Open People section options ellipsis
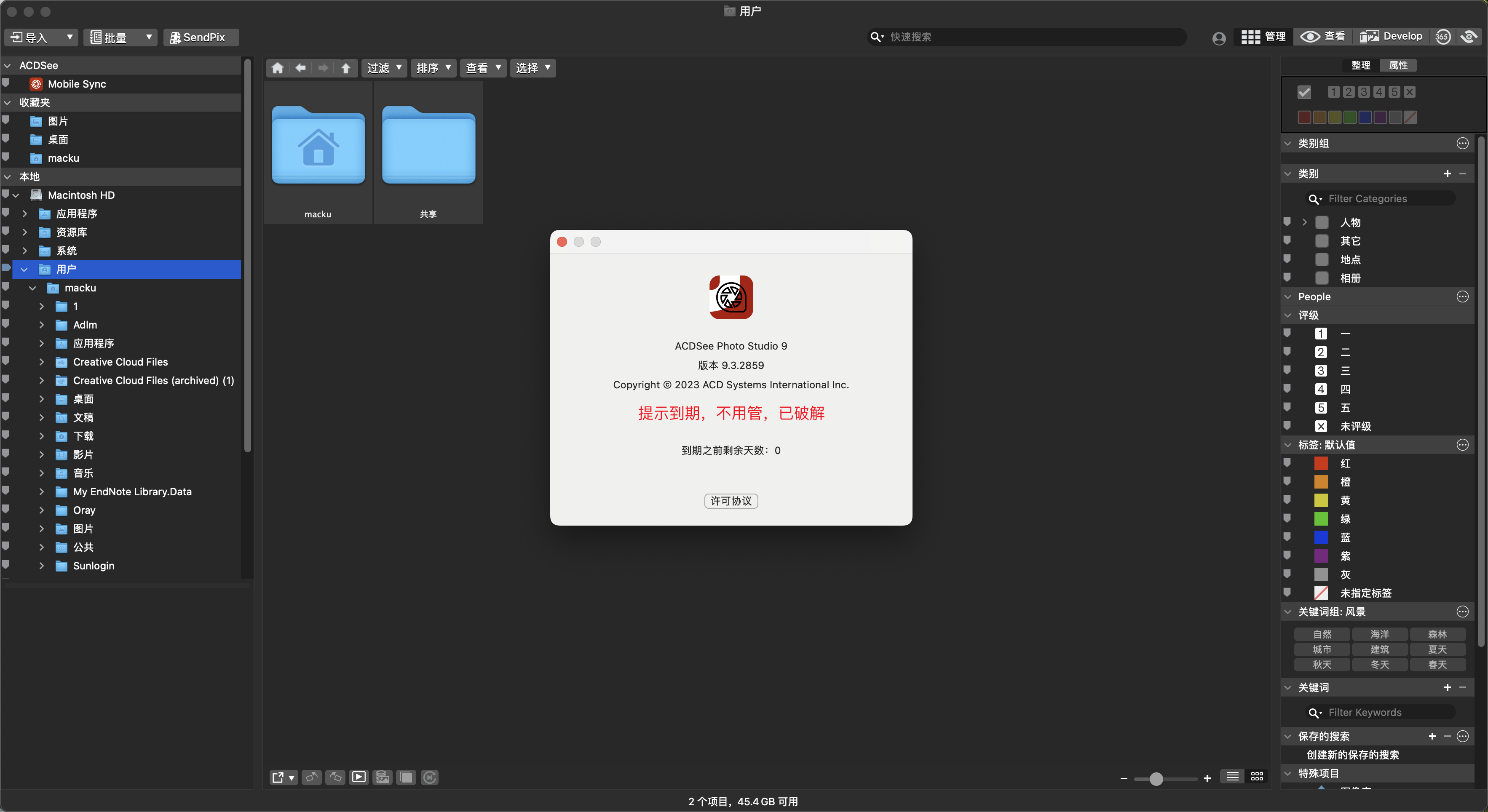The height and width of the screenshot is (812, 1488). click(x=1463, y=296)
